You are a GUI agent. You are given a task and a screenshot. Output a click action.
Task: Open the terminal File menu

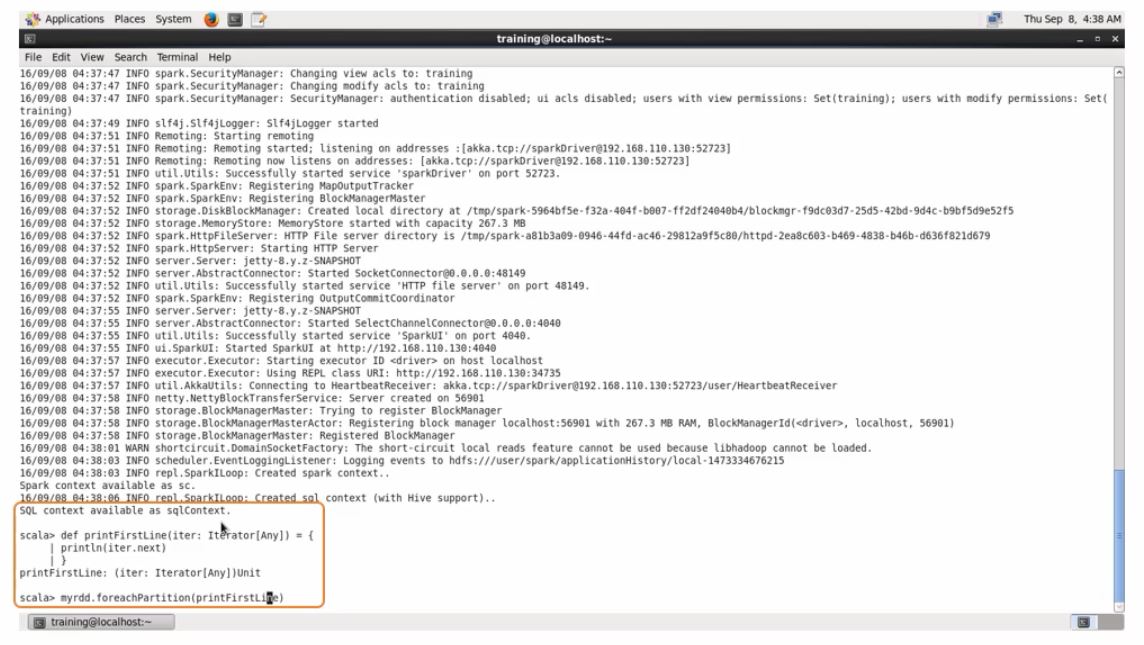pos(33,57)
